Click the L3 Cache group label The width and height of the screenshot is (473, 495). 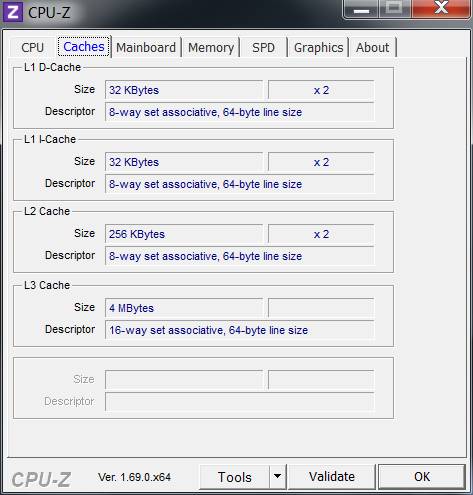[47, 285]
